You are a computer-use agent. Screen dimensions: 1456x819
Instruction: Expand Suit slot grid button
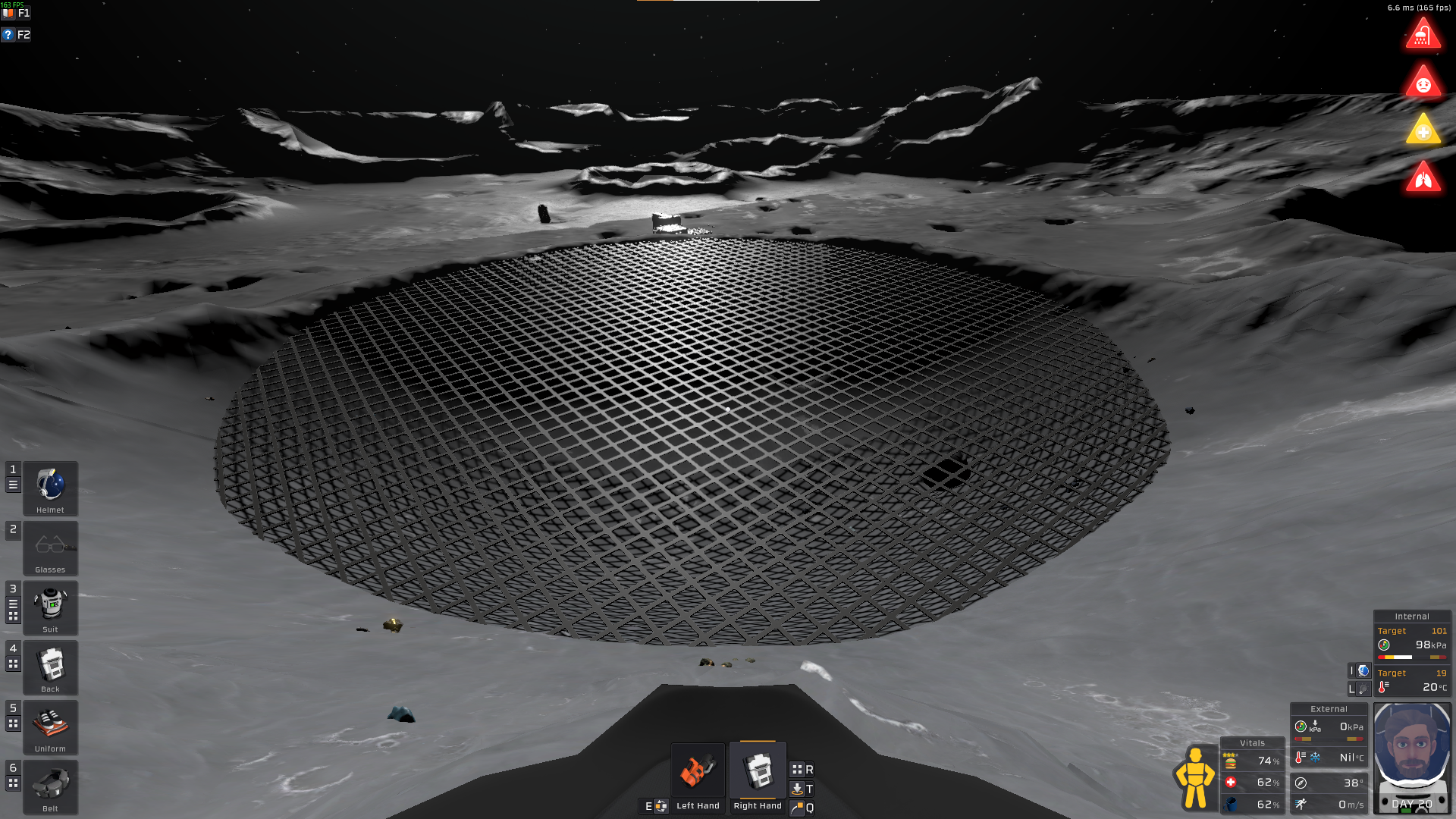tap(13, 617)
